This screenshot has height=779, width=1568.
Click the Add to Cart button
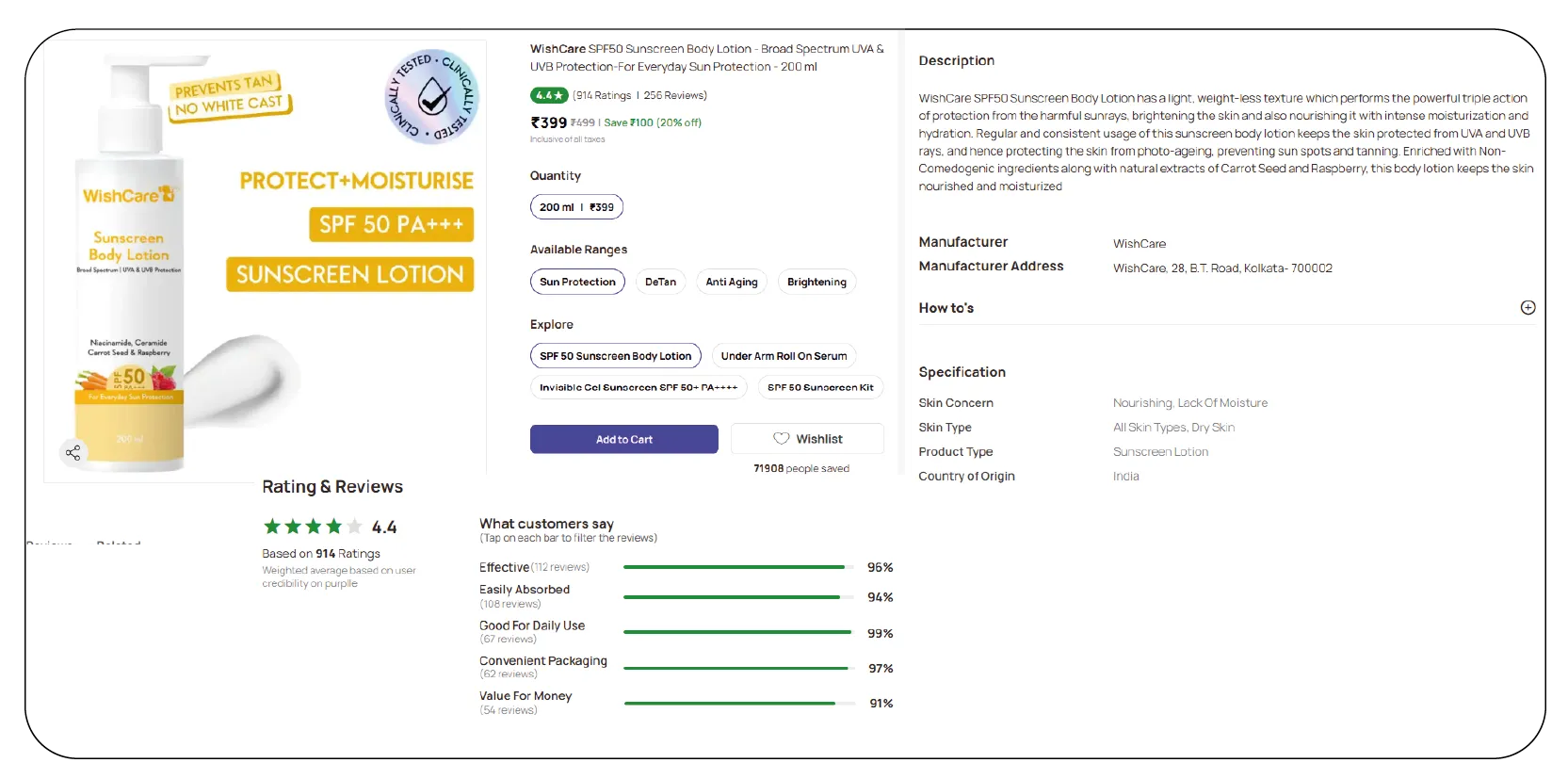pyautogui.click(x=623, y=439)
